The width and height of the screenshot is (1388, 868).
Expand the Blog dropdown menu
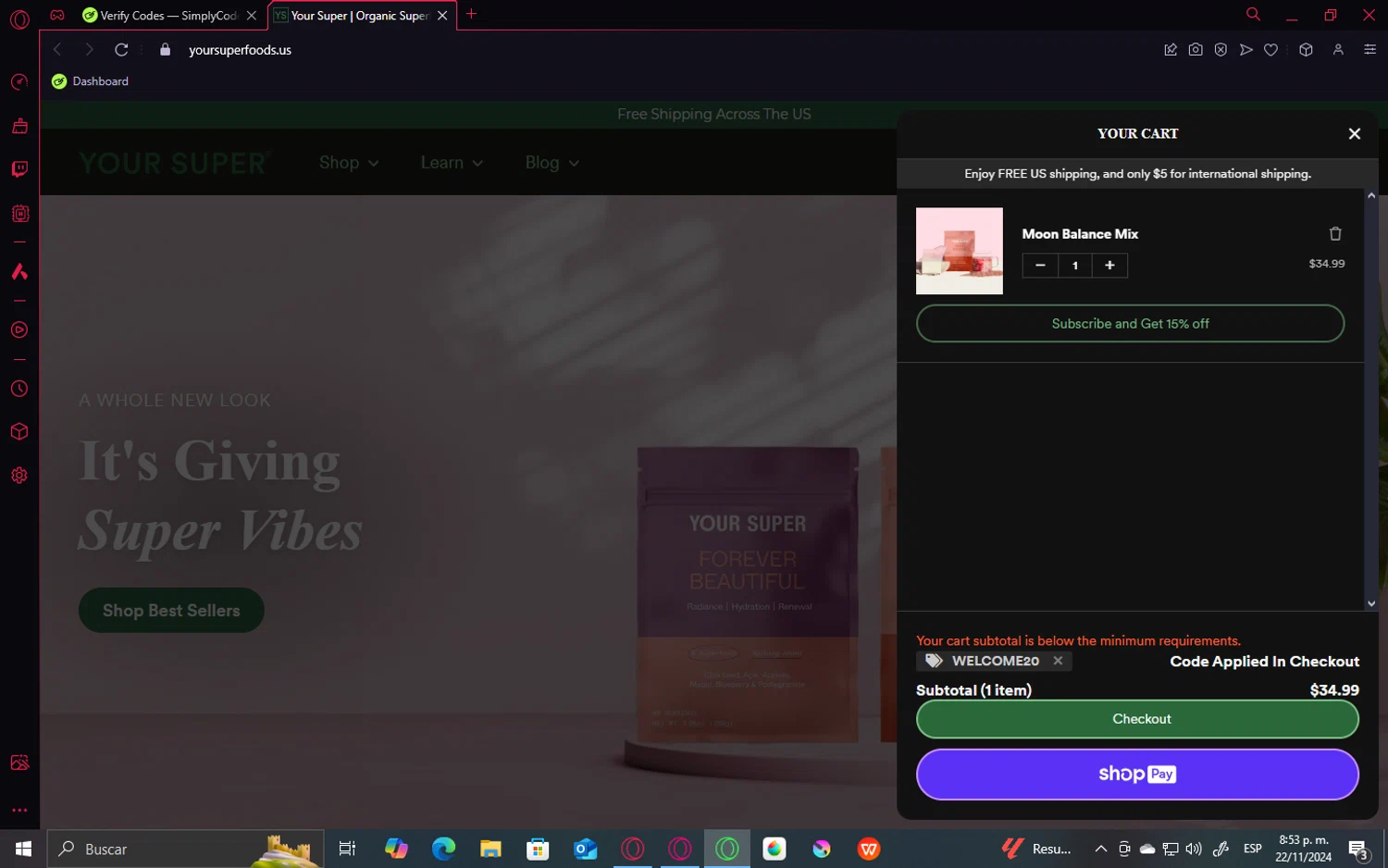(552, 163)
